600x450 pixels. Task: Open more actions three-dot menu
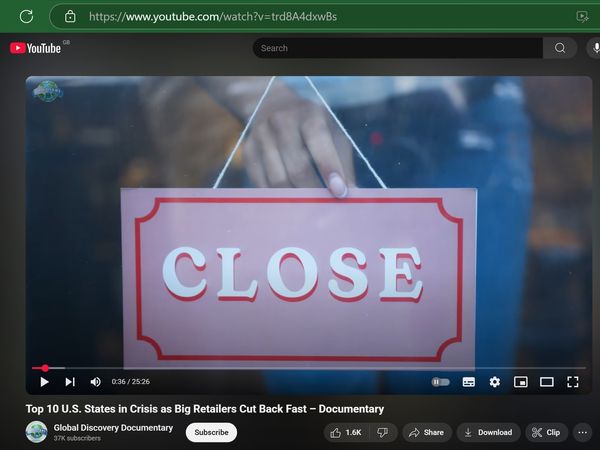582,432
